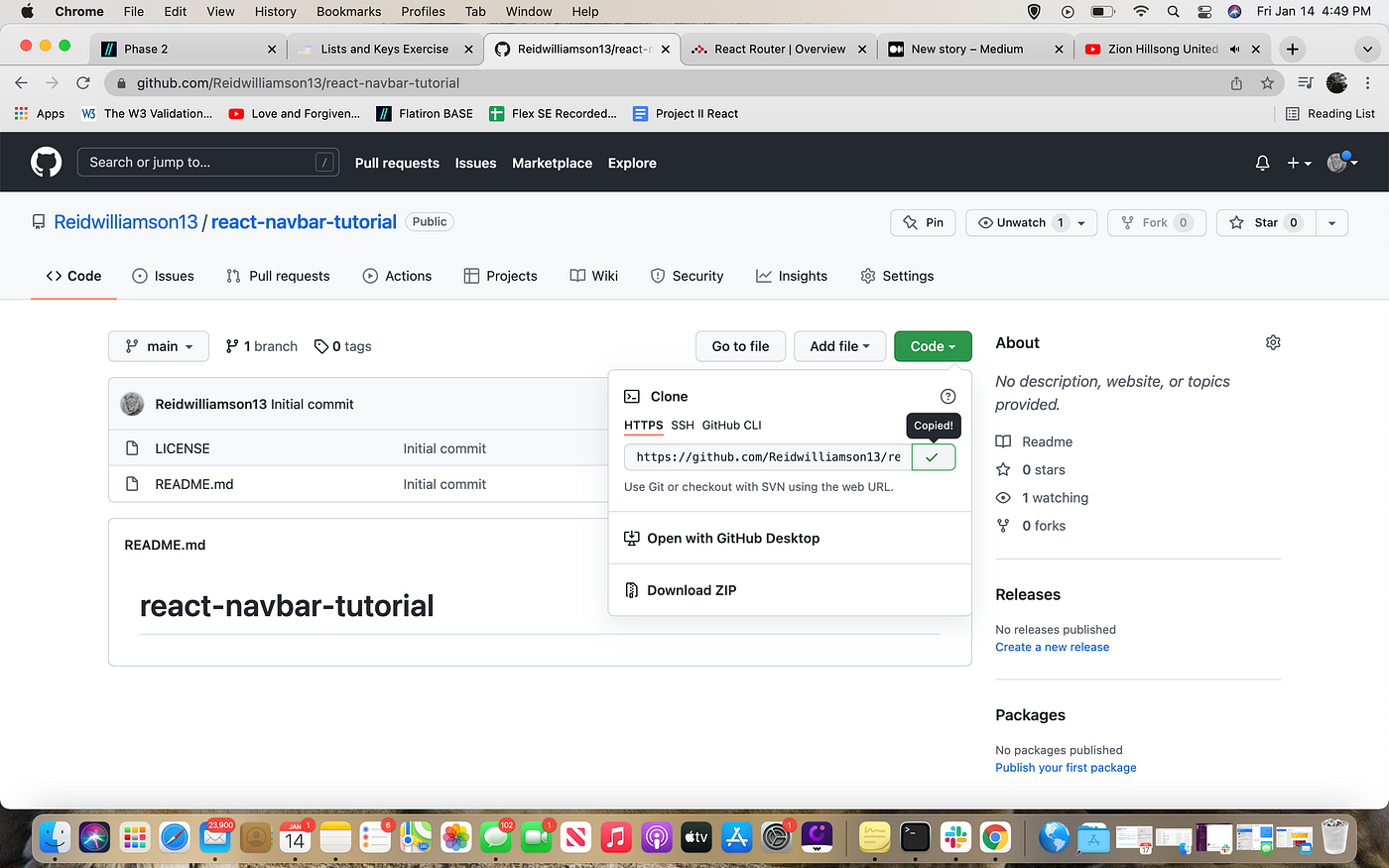Mute the Zion Hillsong United tab audio
The image size is (1389, 868).
[1234, 49]
